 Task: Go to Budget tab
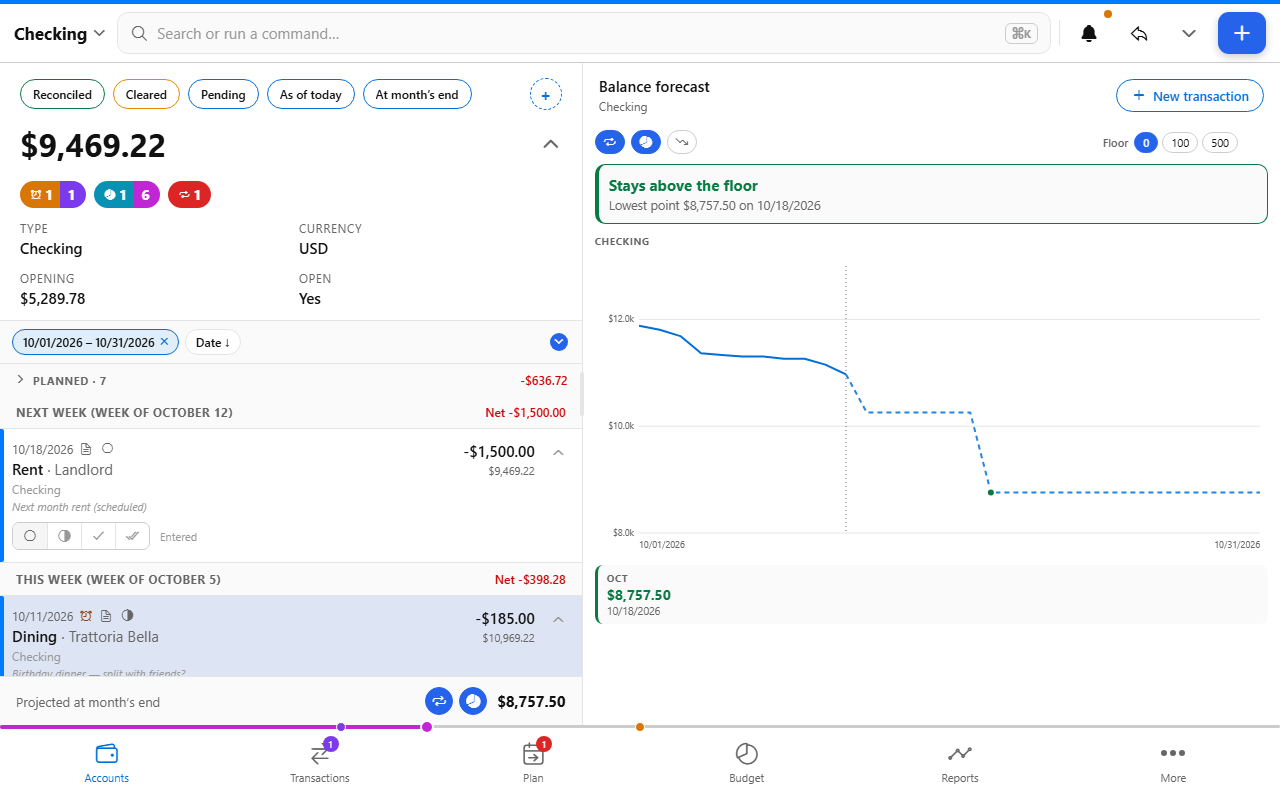coord(747,763)
